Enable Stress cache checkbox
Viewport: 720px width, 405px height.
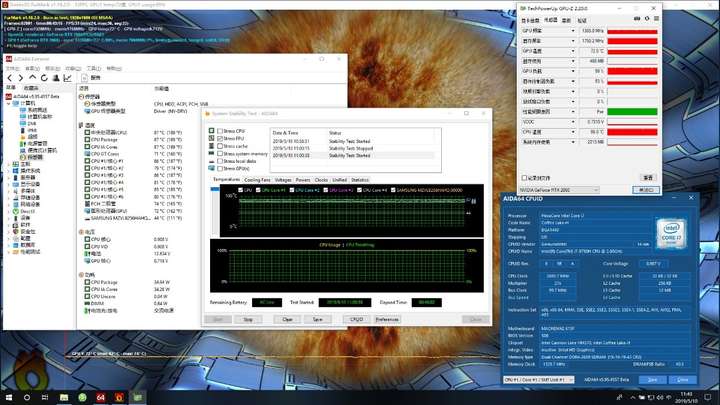tap(220, 146)
